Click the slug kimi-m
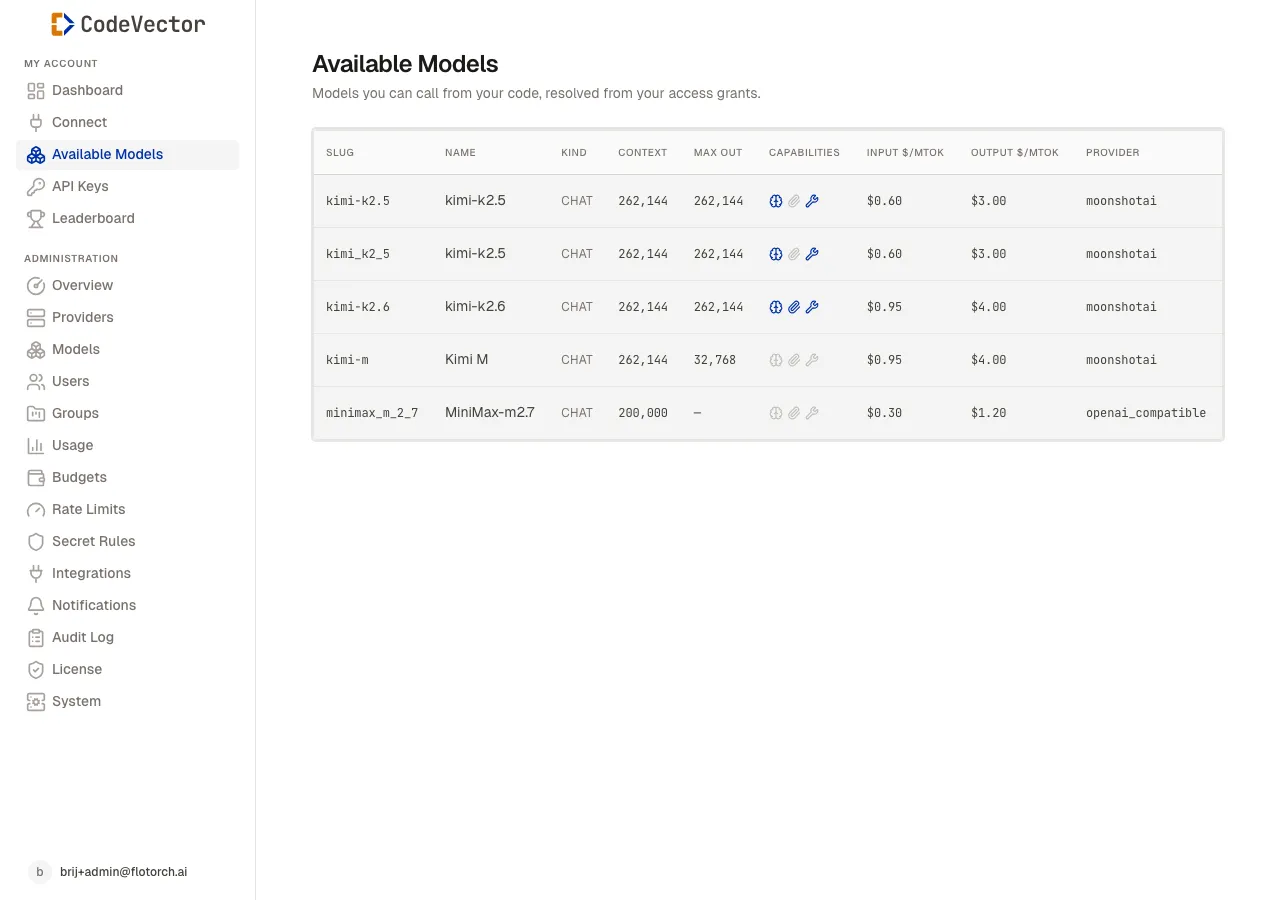This screenshot has height=900, width=1280. pos(347,360)
